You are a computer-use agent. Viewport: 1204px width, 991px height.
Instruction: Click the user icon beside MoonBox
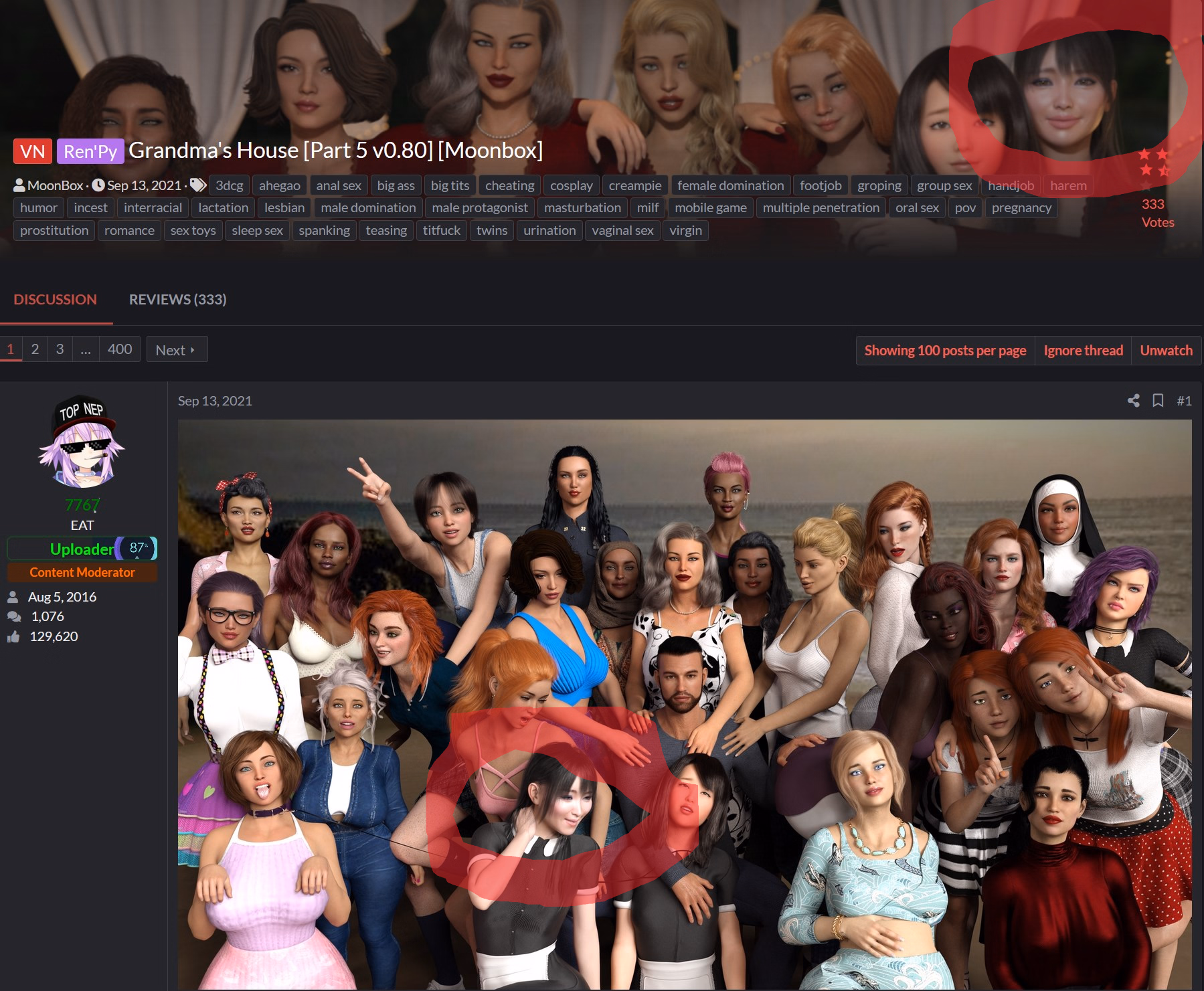pos(19,185)
